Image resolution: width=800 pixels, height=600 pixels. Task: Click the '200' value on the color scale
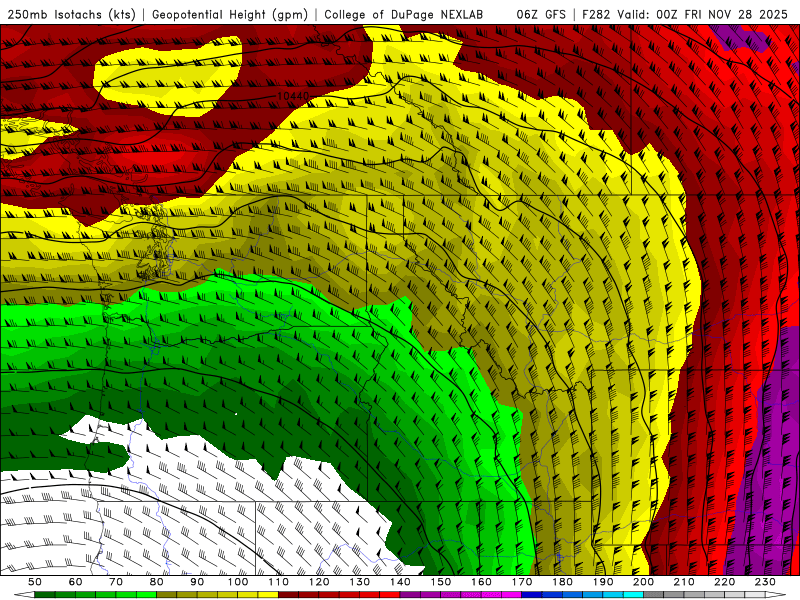(644, 582)
